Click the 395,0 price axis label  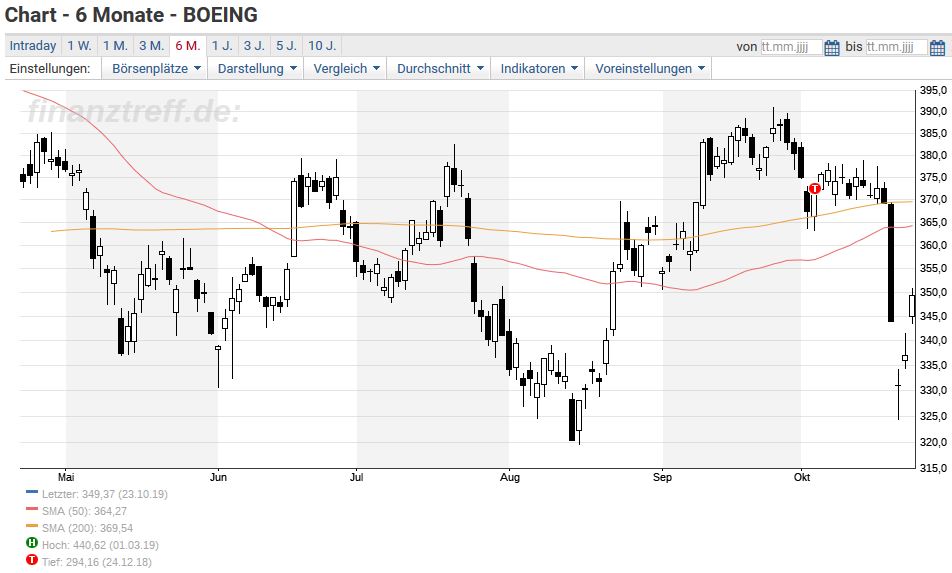pyautogui.click(x=933, y=90)
